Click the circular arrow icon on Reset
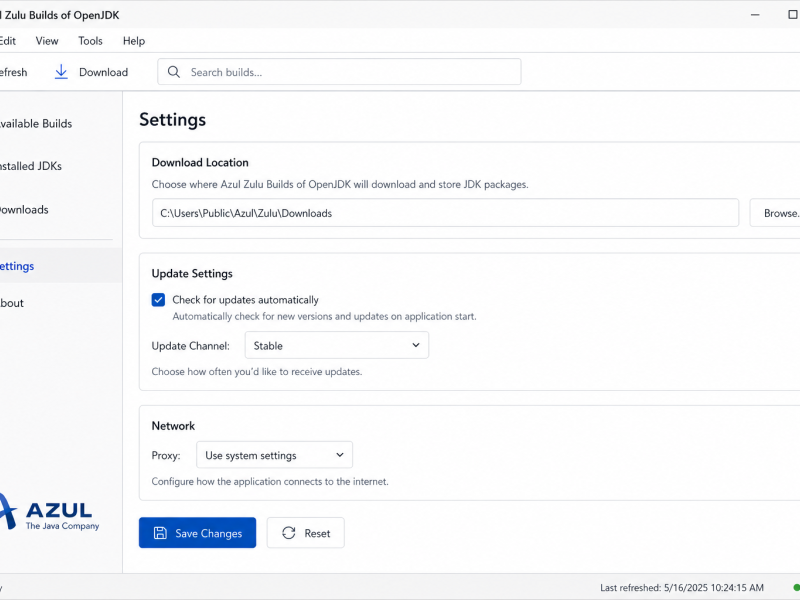 [x=289, y=533]
